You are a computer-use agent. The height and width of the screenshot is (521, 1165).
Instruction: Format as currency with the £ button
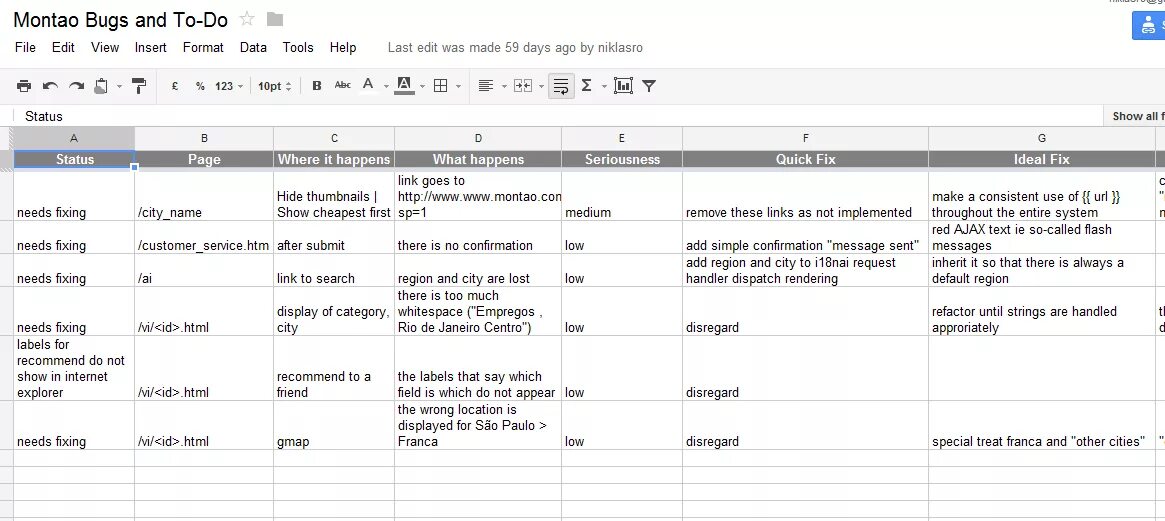tap(175, 86)
